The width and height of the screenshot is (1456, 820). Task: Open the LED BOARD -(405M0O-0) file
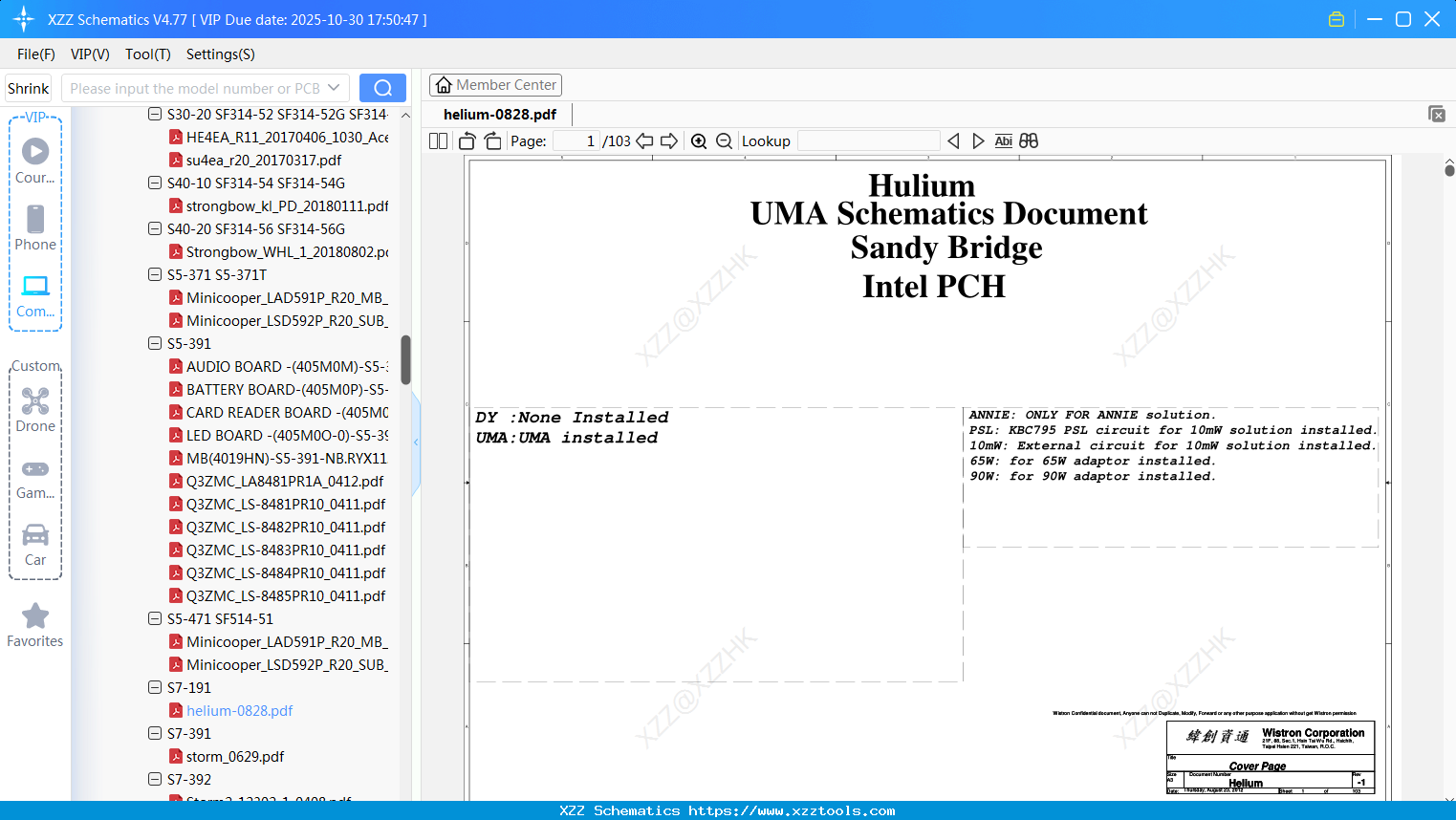[279, 435]
